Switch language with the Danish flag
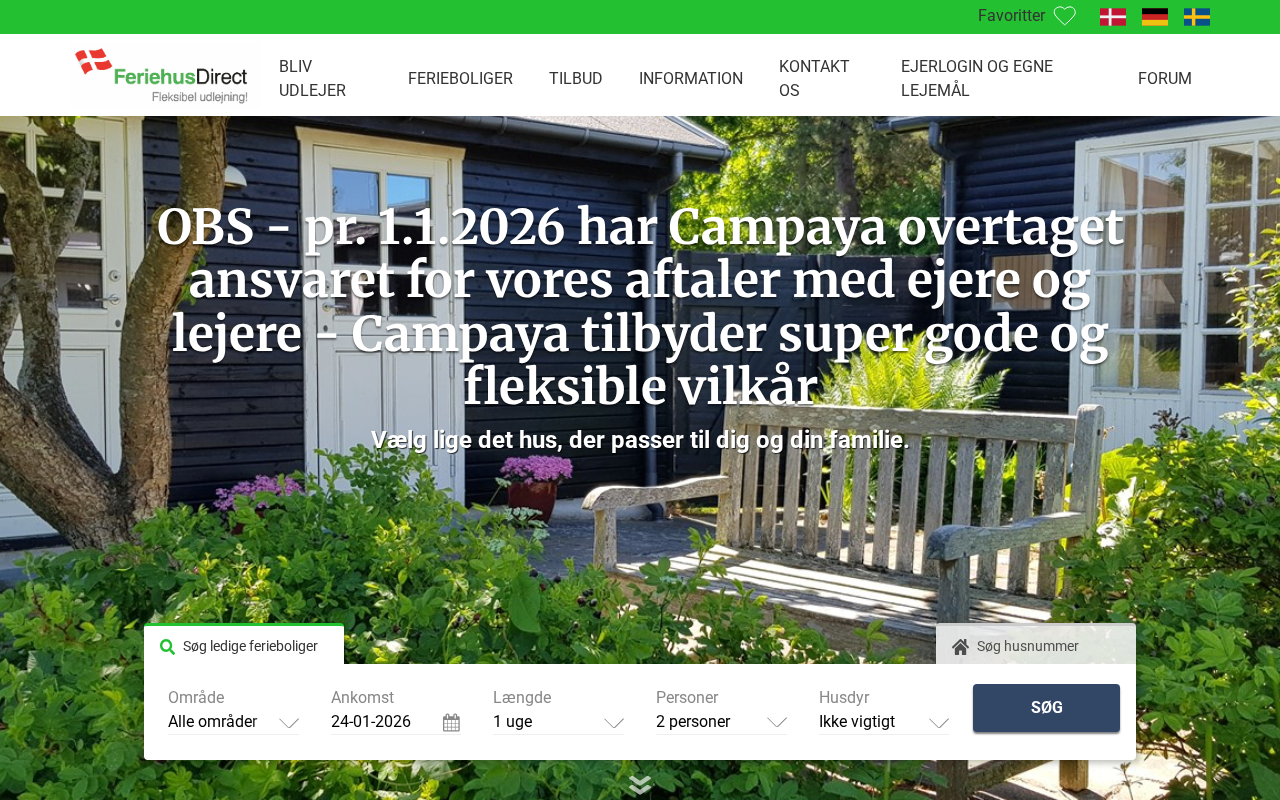The height and width of the screenshot is (800, 1280). tap(1113, 17)
